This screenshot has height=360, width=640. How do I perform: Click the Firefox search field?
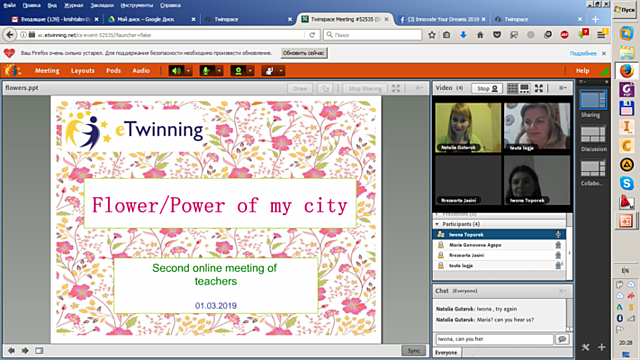373,35
